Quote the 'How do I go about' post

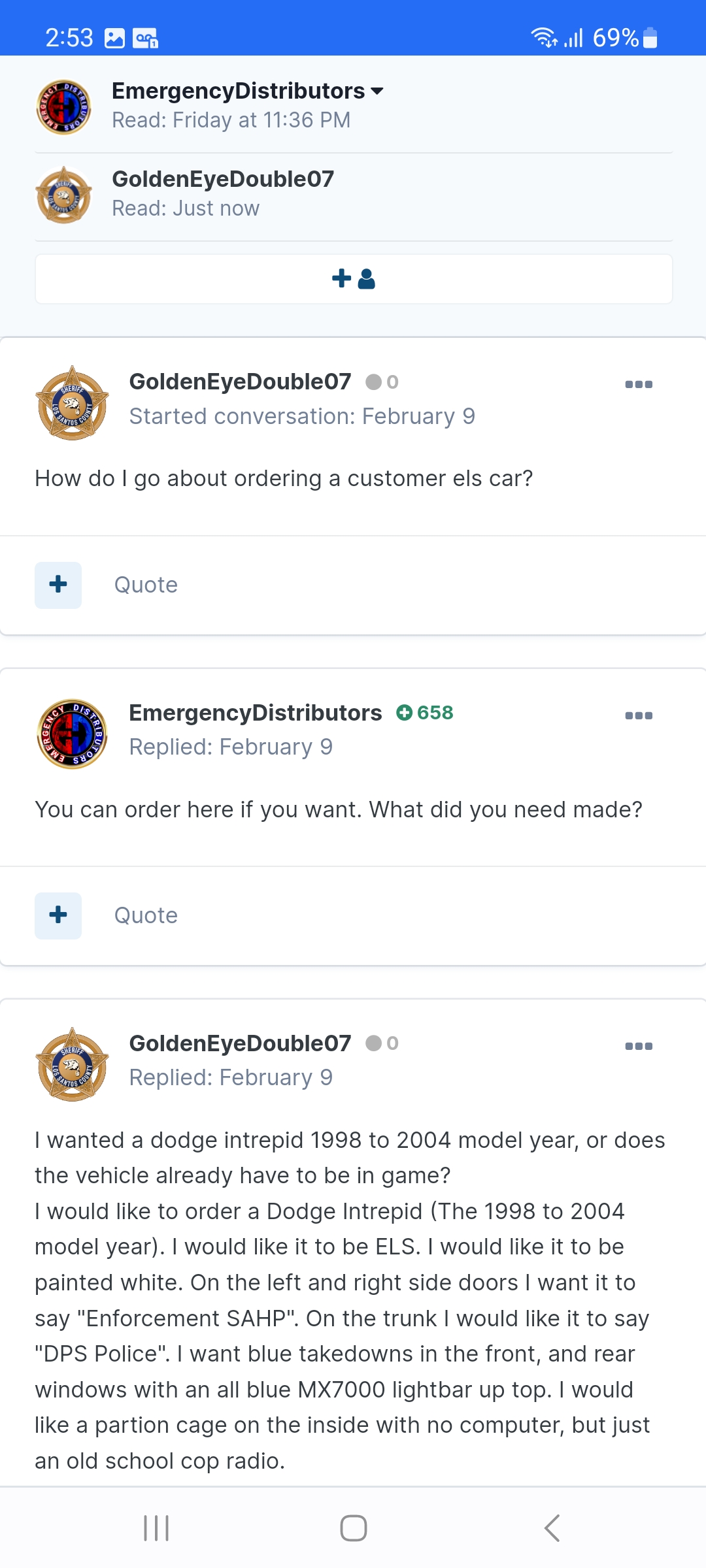(146, 585)
